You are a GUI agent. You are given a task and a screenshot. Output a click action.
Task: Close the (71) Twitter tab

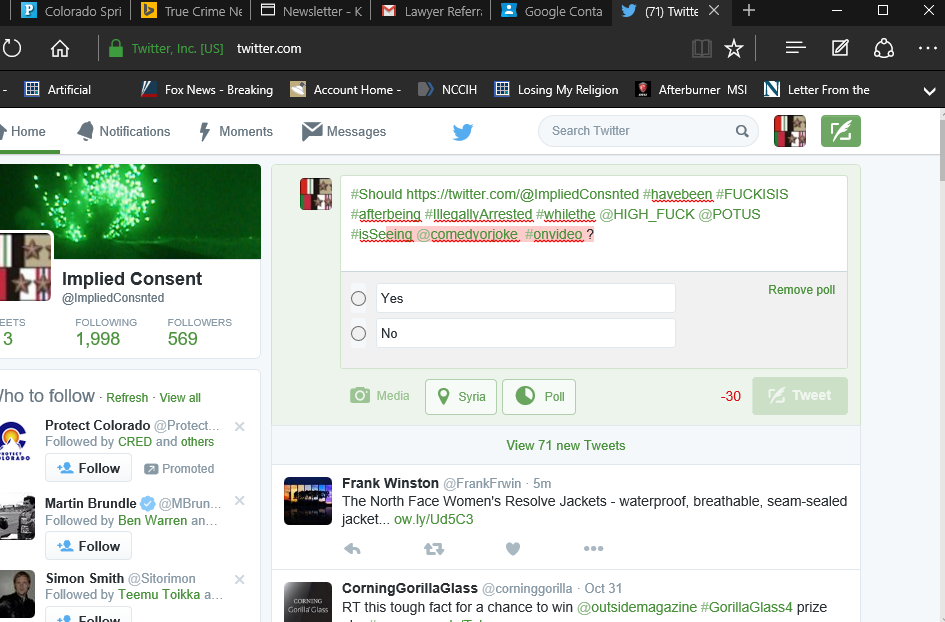pos(714,10)
